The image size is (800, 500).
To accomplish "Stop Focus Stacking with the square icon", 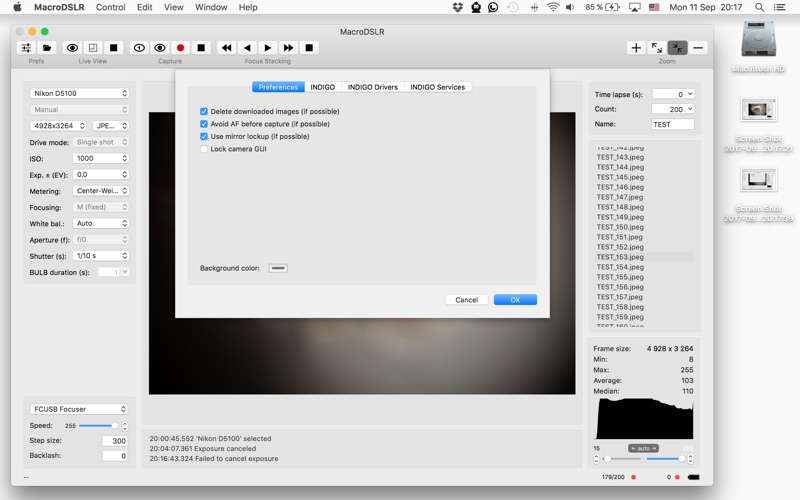I will coord(309,48).
